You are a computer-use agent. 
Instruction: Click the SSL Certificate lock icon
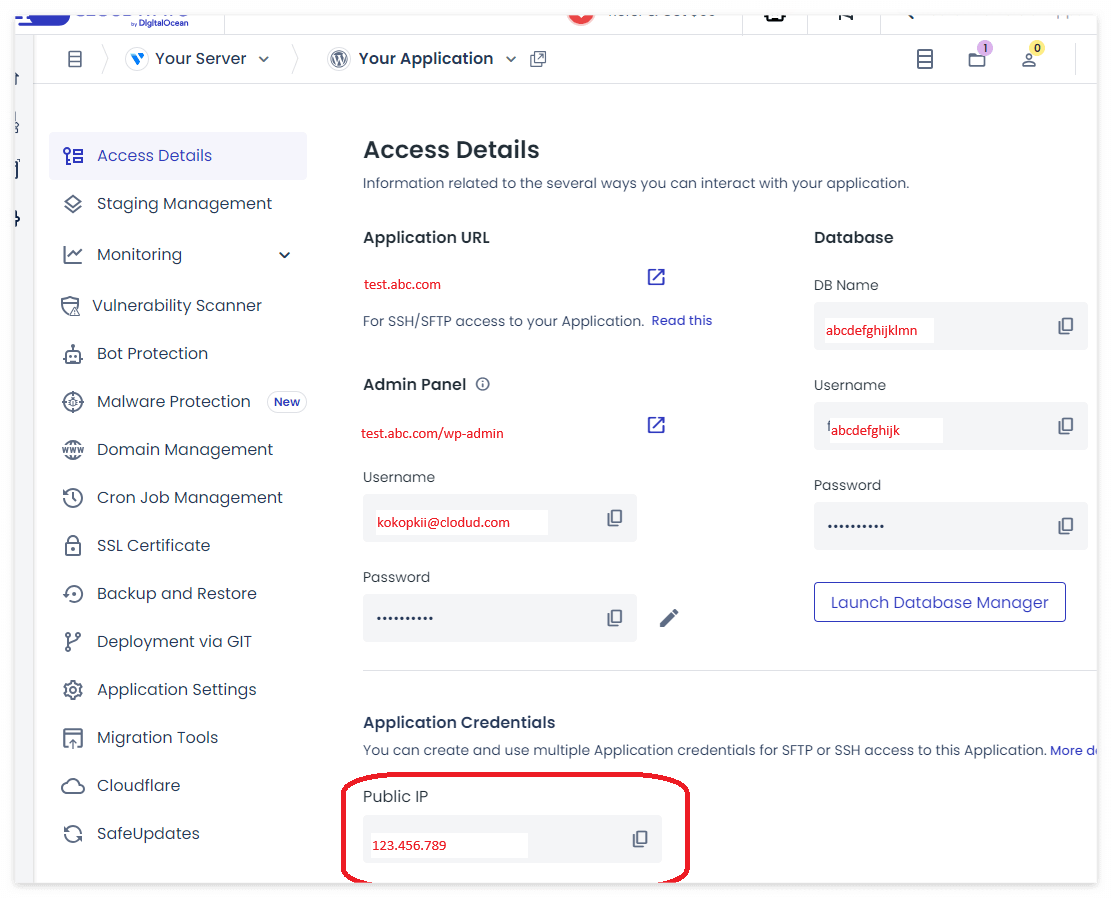click(x=73, y=545)
